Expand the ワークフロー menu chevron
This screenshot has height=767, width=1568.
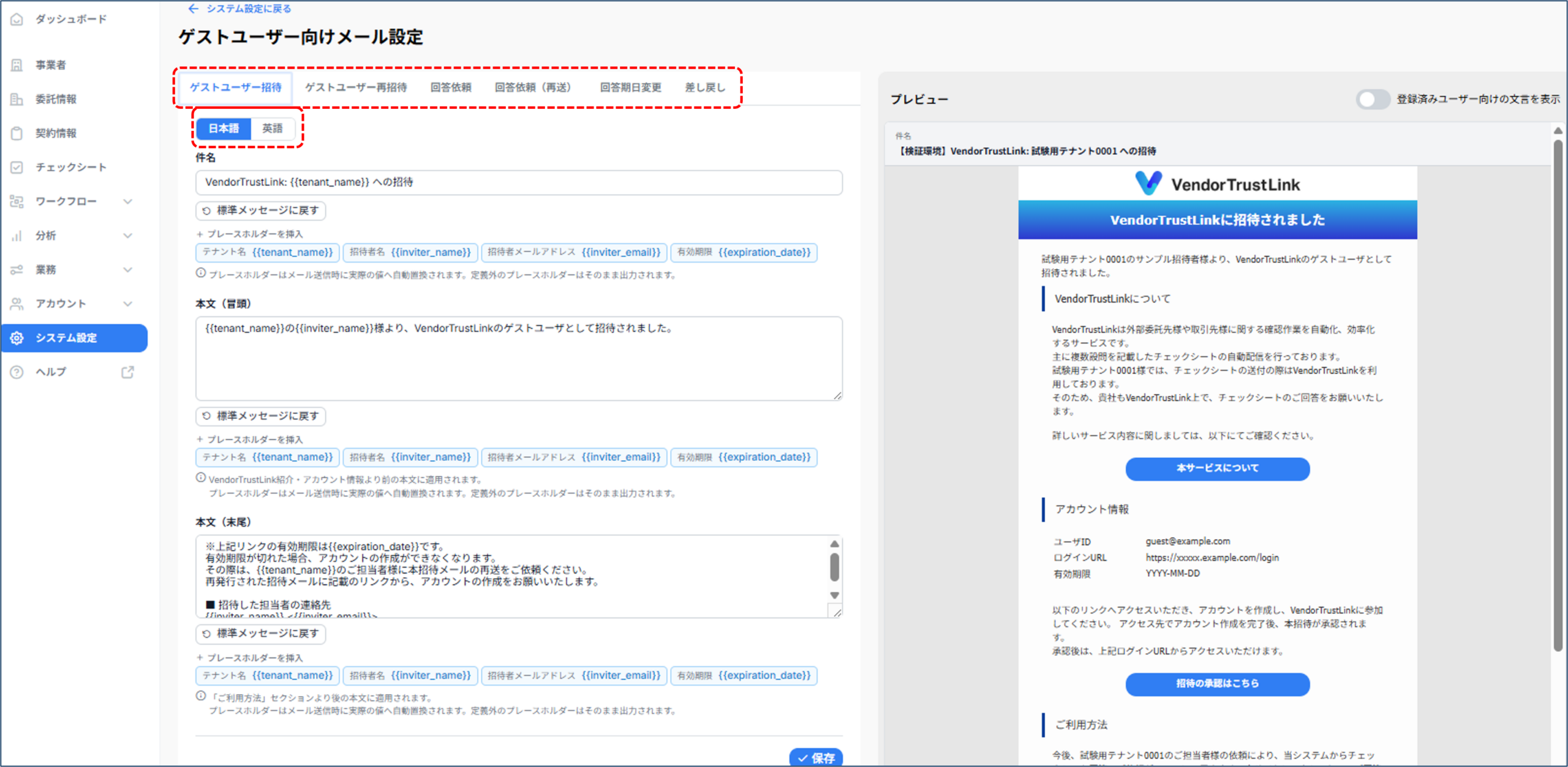pos(128,201)
